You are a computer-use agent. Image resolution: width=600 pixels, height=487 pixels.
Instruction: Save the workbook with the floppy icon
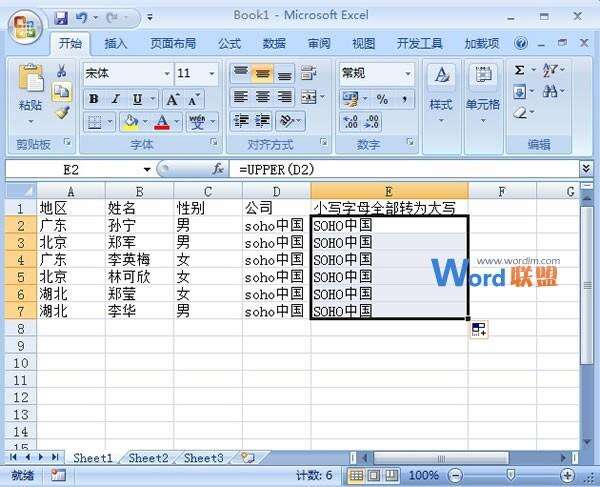click(x=61, y=18)
